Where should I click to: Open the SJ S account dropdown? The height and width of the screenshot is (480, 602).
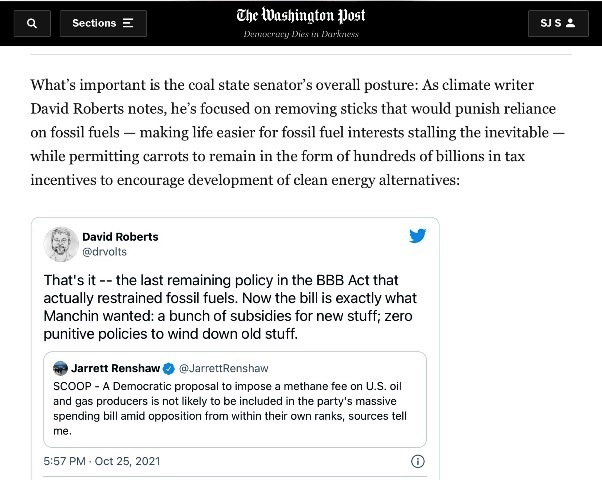pos(557,23)
